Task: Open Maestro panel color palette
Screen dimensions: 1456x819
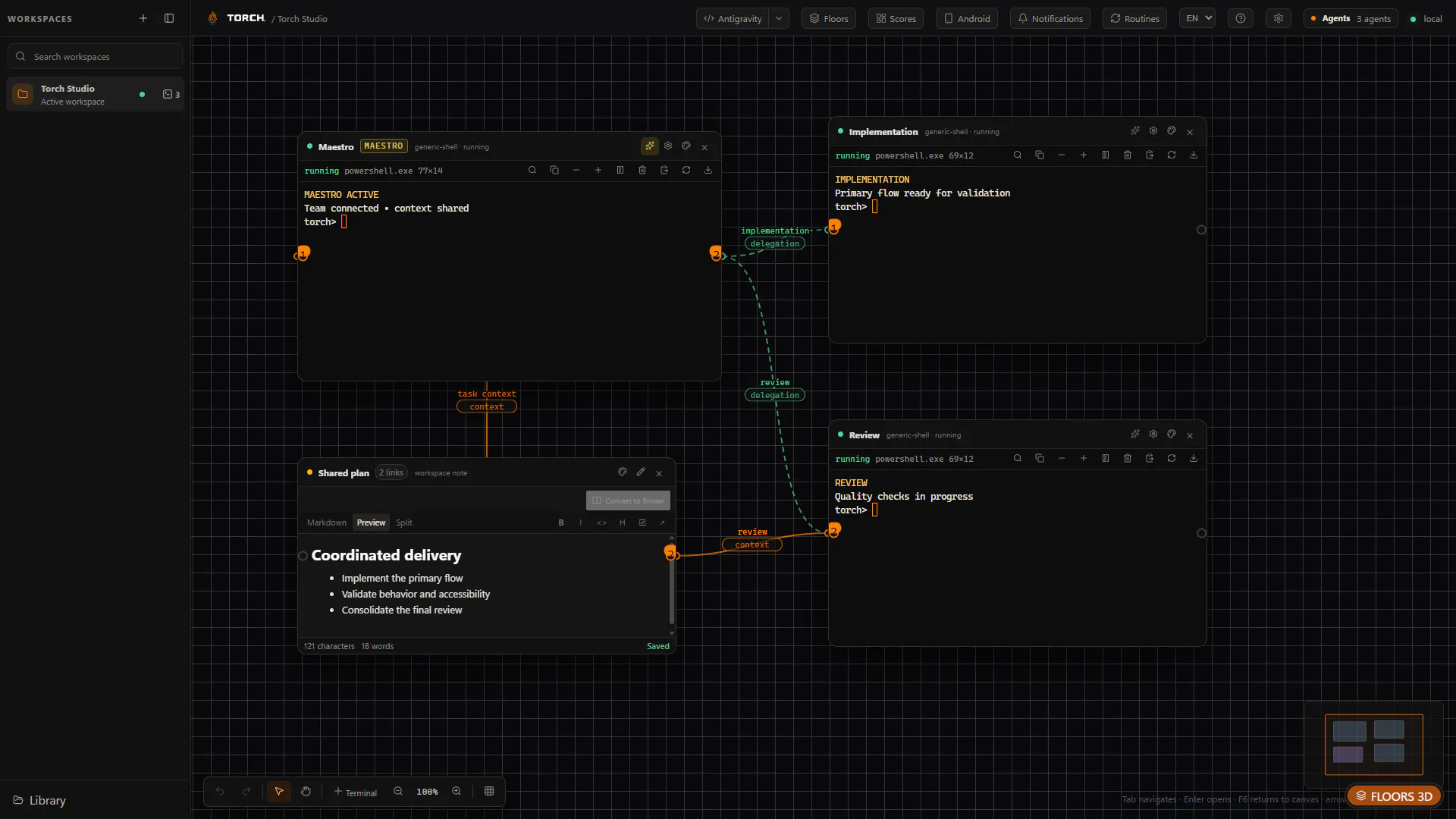Action: tap(686, 146)
